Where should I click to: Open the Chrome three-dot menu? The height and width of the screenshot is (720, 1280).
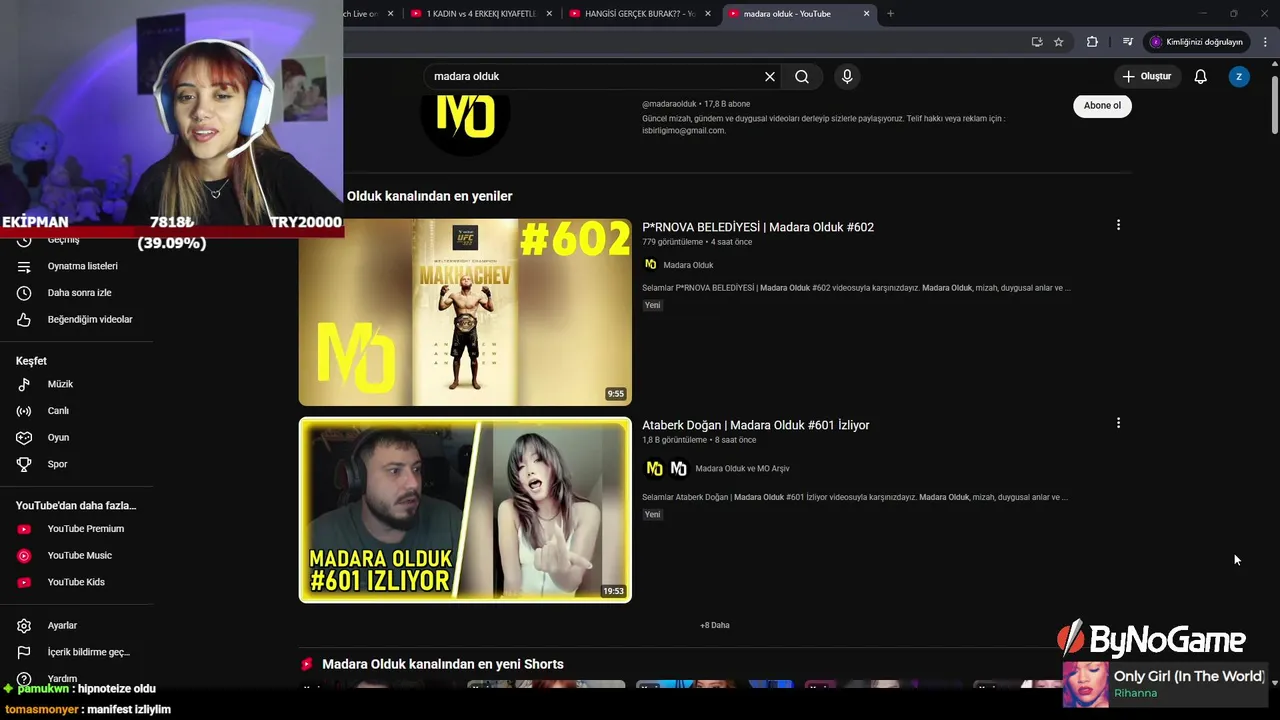(1265, 42)
